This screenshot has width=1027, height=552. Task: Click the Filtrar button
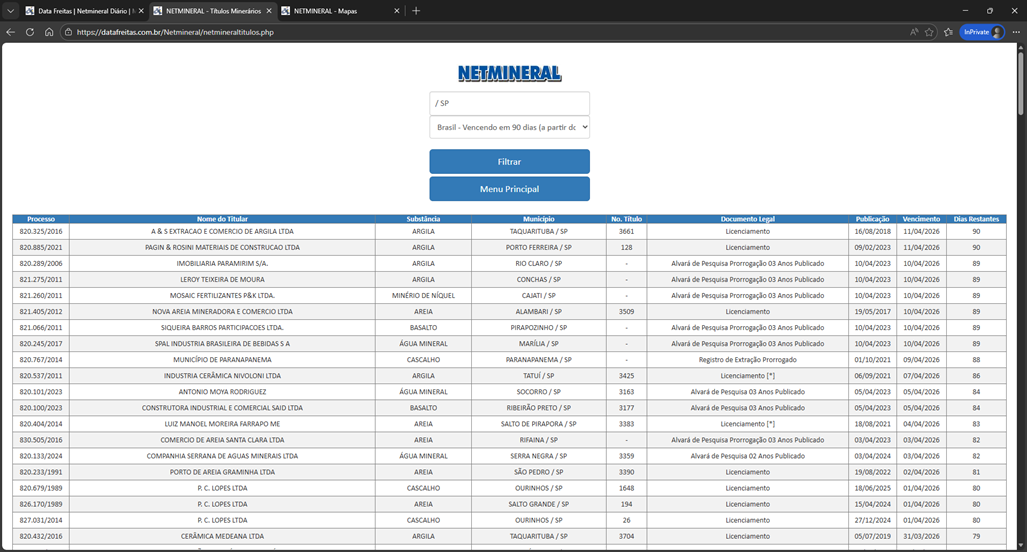[x=509, y=162]
